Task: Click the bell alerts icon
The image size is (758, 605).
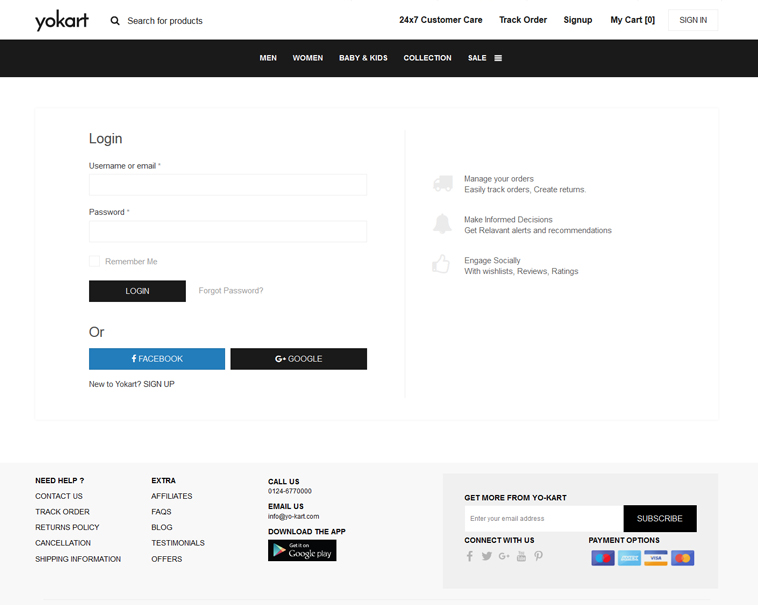Action: [442, 224]
